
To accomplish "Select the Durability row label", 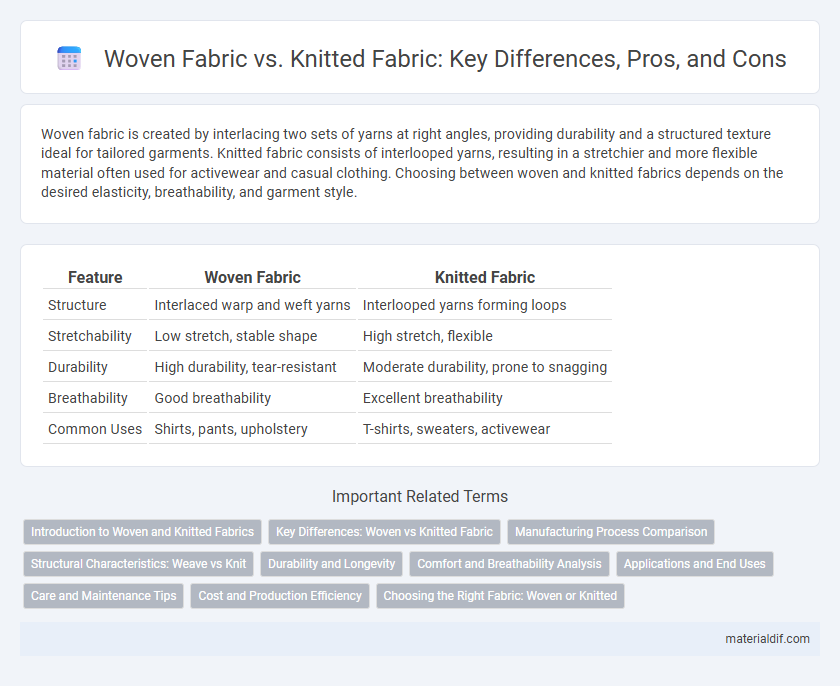I will pyautogui.click(x=78, y=367).
